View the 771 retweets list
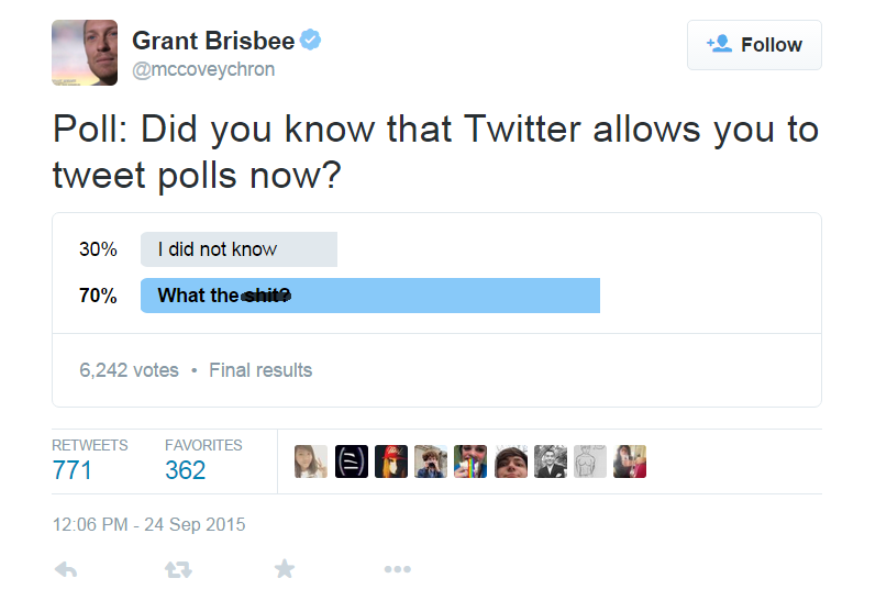Viewport: 875px width, 600px height. pyautogui.click(x=72, y=470)
